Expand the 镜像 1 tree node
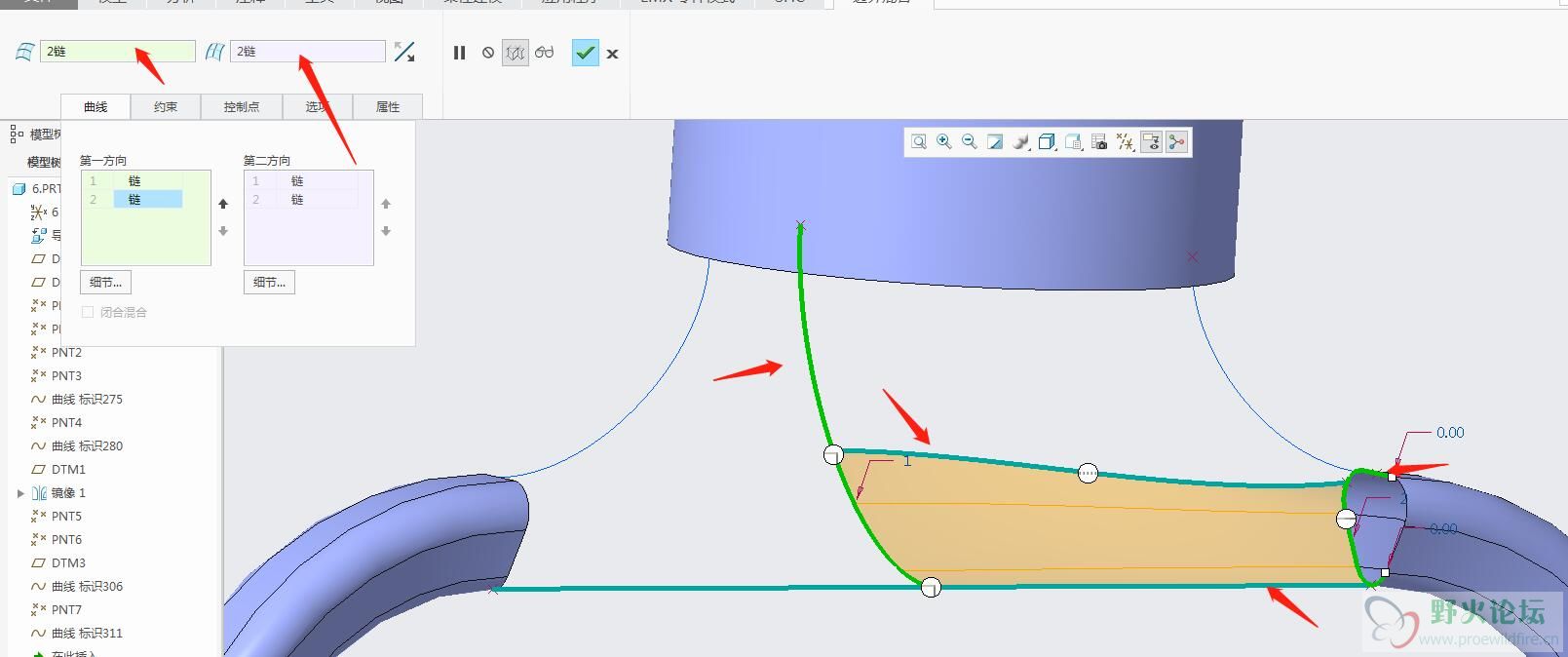Viewport: 1568px width, 657px height. pos(20,493)
